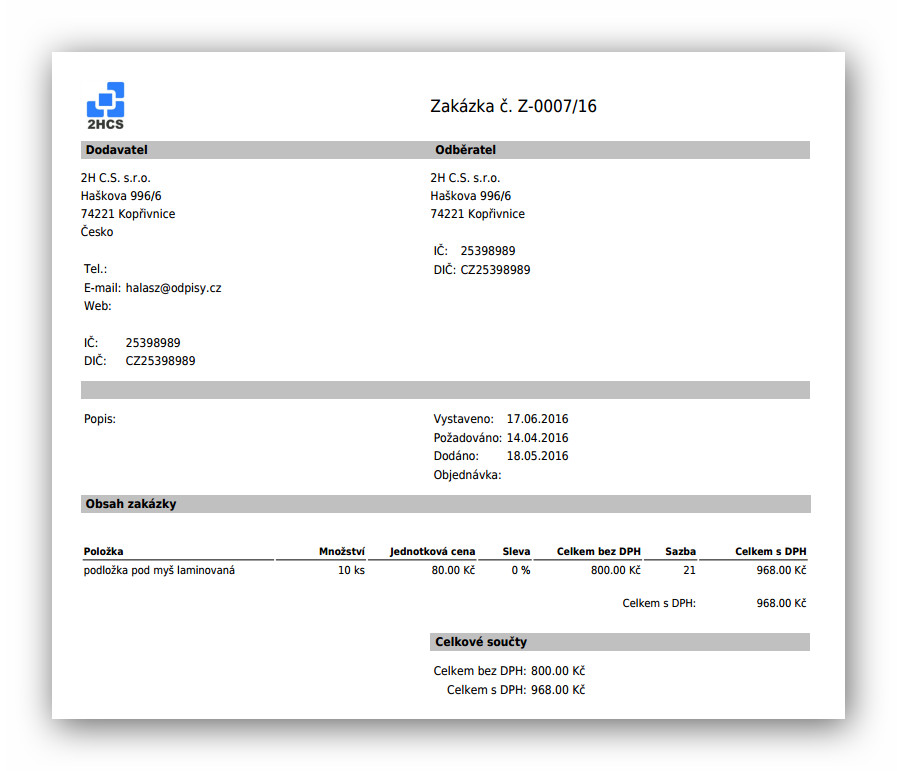The image size is (897, 771).
Task: Click the customer IČ value 25398989
Action: tap(487, 251)
